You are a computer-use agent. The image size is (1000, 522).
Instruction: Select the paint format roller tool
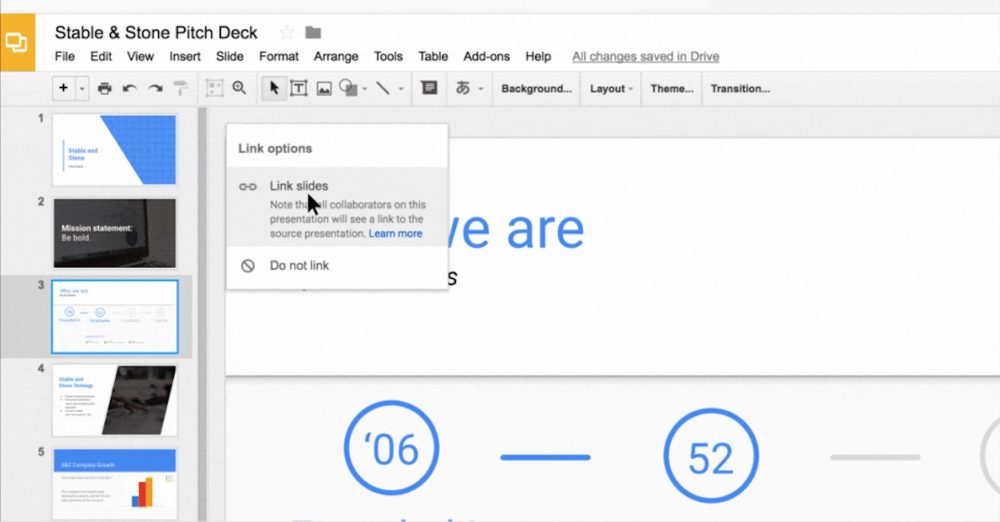pyautogui.click(x=180, y=88)
